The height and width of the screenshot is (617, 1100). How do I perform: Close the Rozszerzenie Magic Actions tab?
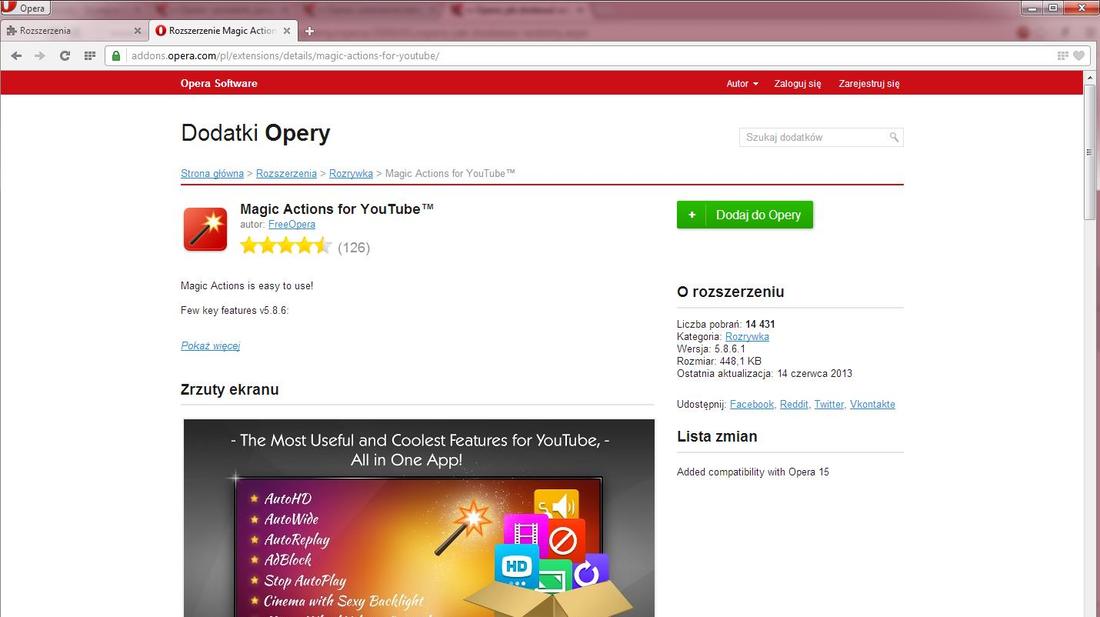[287, 31]
